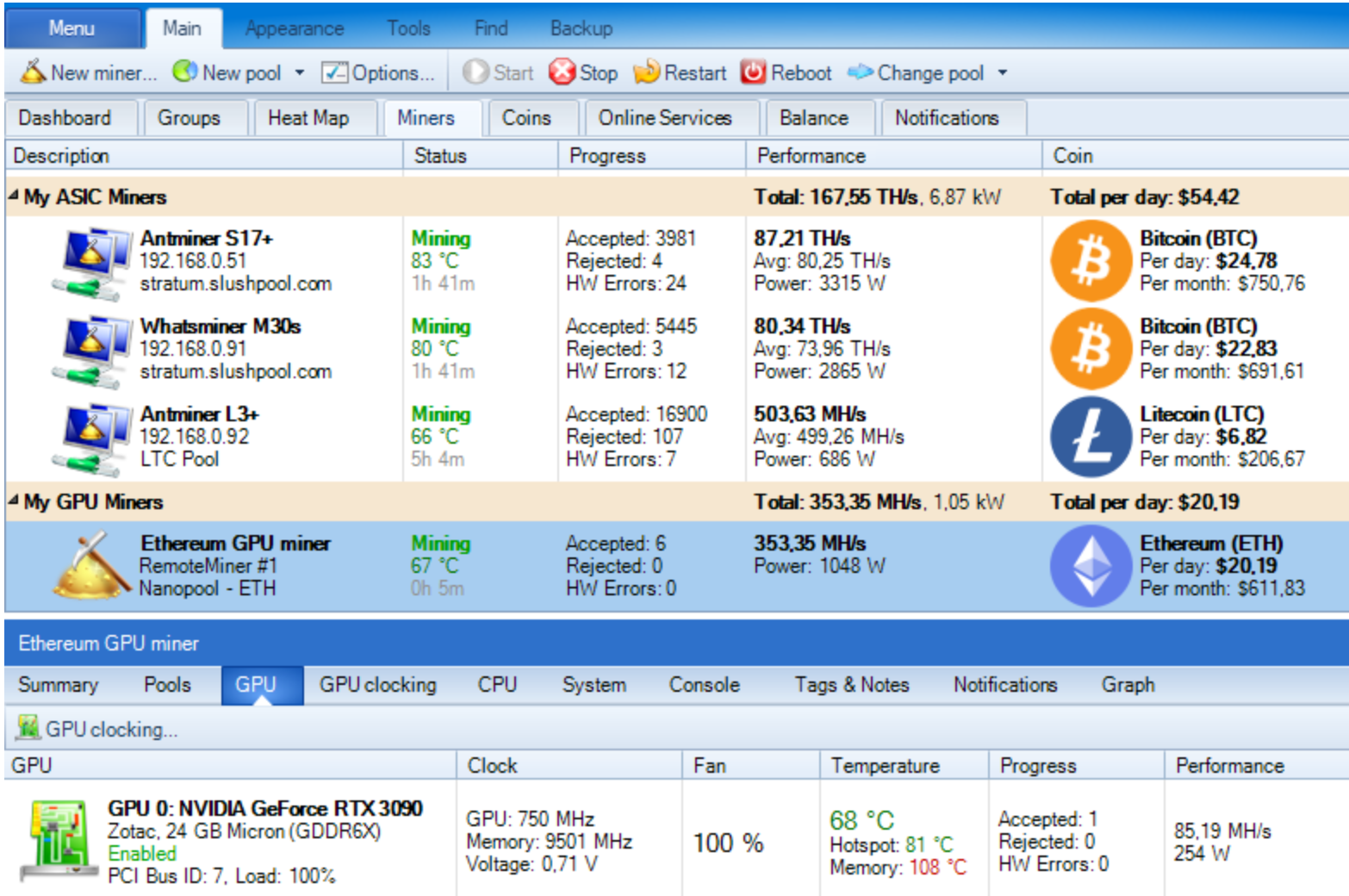Click the blue Menu button

coord(71,28)
